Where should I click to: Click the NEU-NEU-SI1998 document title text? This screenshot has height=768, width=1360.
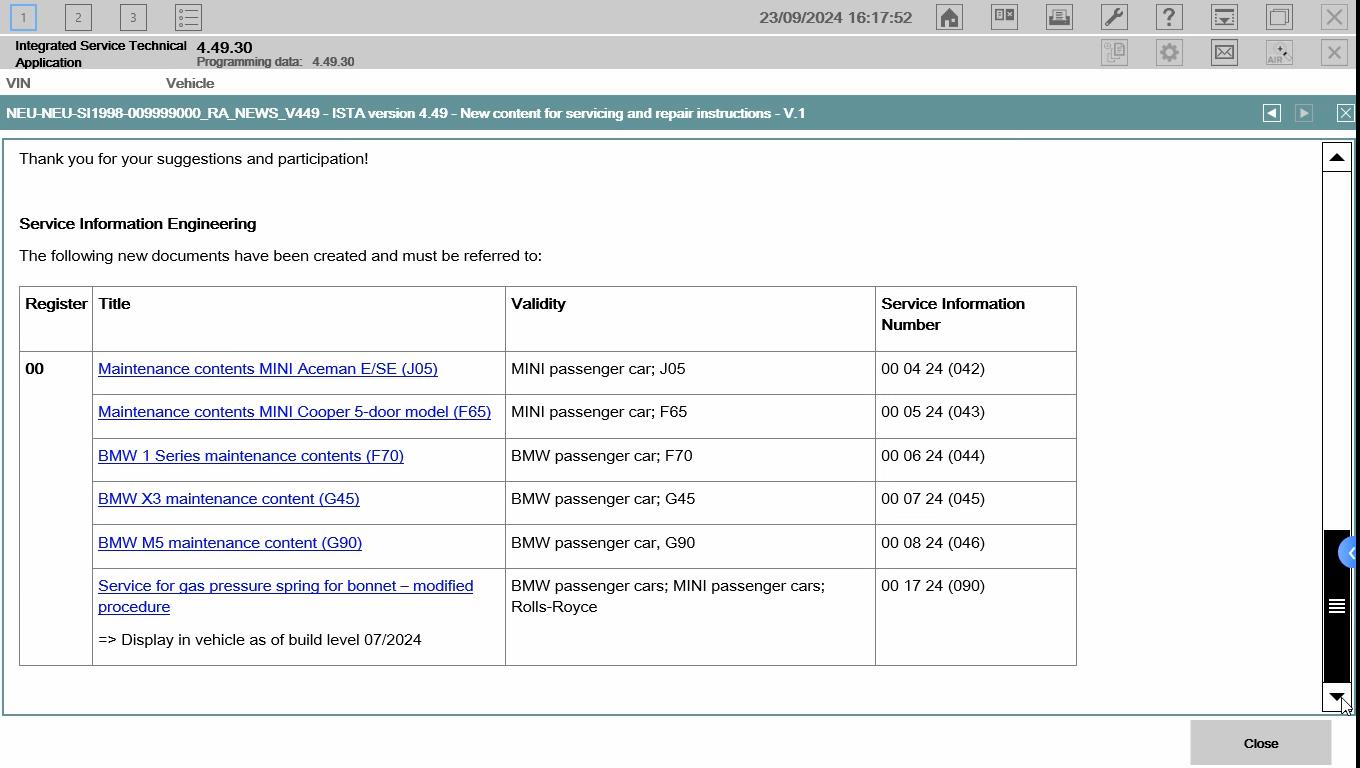[x=406, y=113]
